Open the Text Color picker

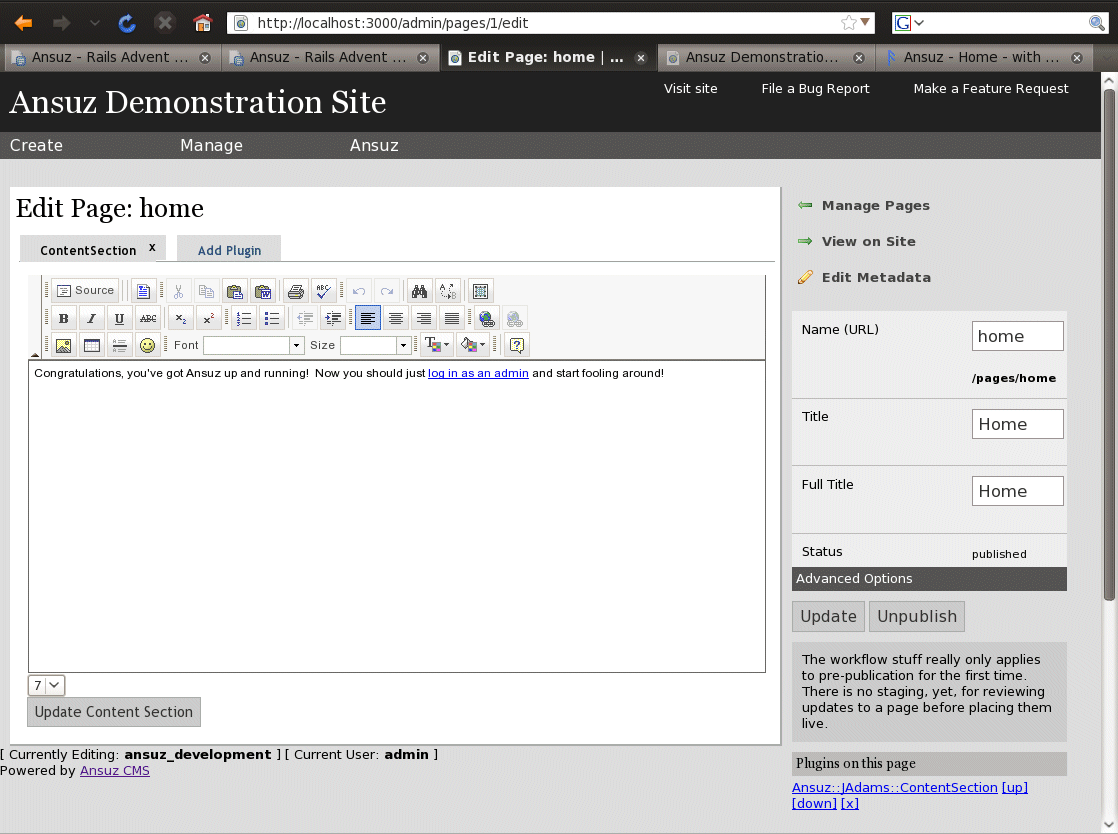pos(436,345)
